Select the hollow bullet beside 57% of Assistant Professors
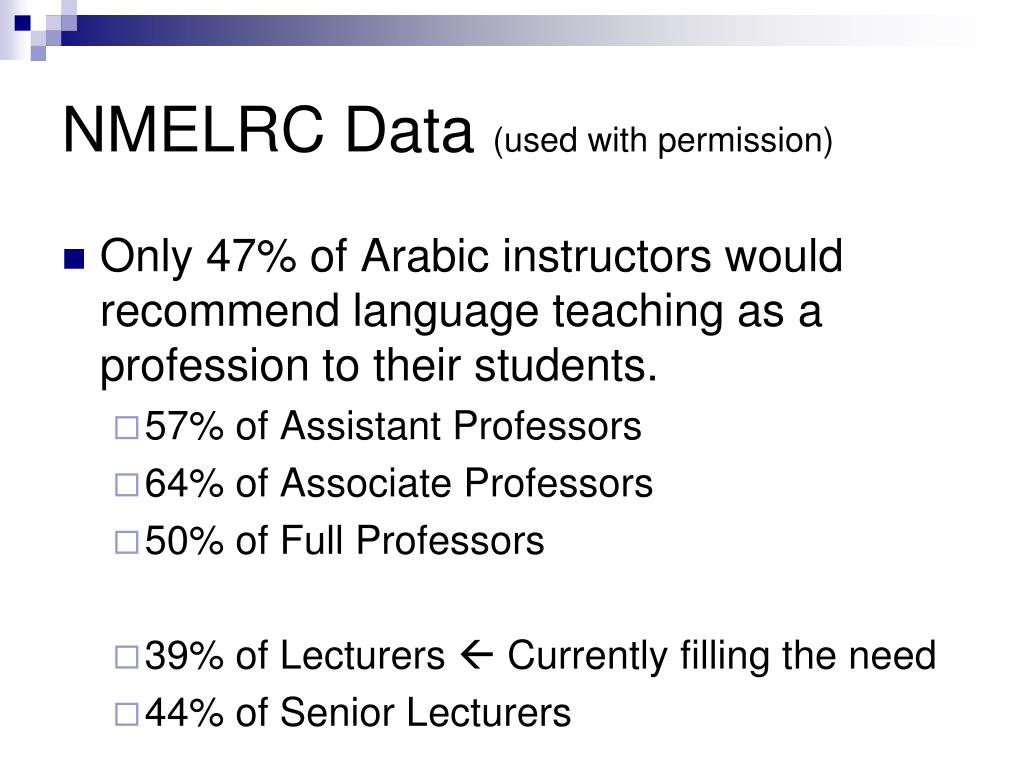The width and height of the screenshot is (1024, 768). pos(126,428)
